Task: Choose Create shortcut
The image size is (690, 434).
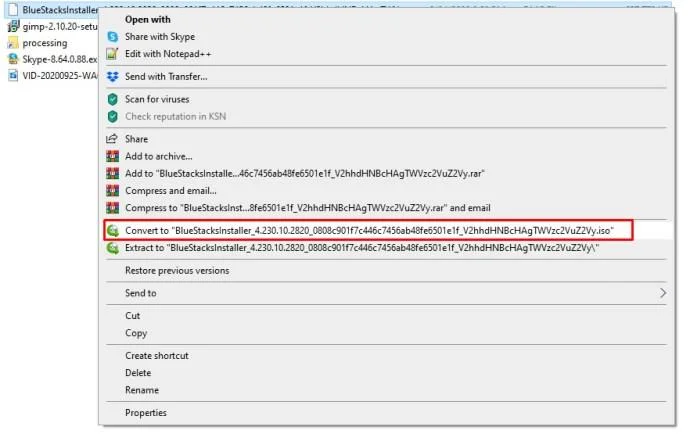Action: (x=157, y=355)
